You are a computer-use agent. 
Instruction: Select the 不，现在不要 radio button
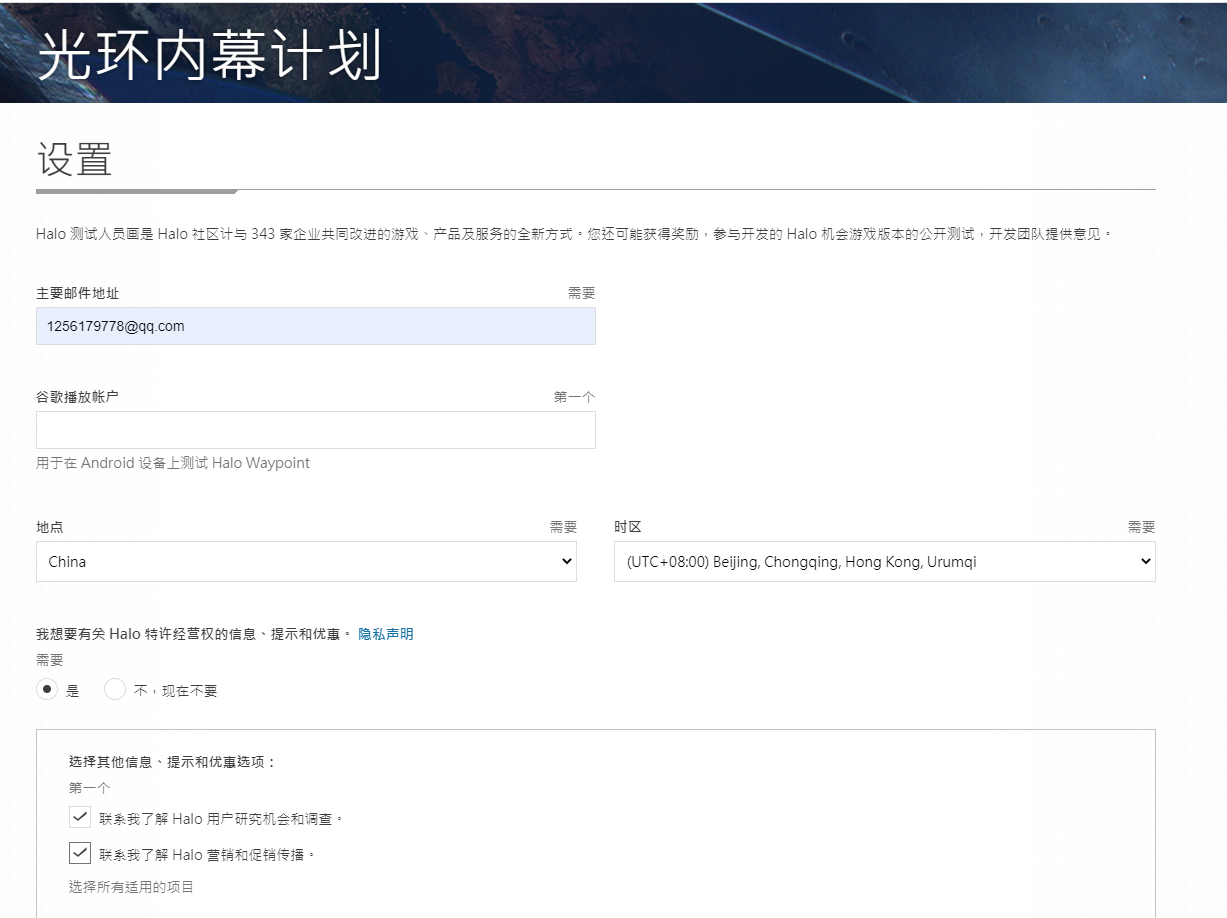pyautogui.click(x=115, y=690)
